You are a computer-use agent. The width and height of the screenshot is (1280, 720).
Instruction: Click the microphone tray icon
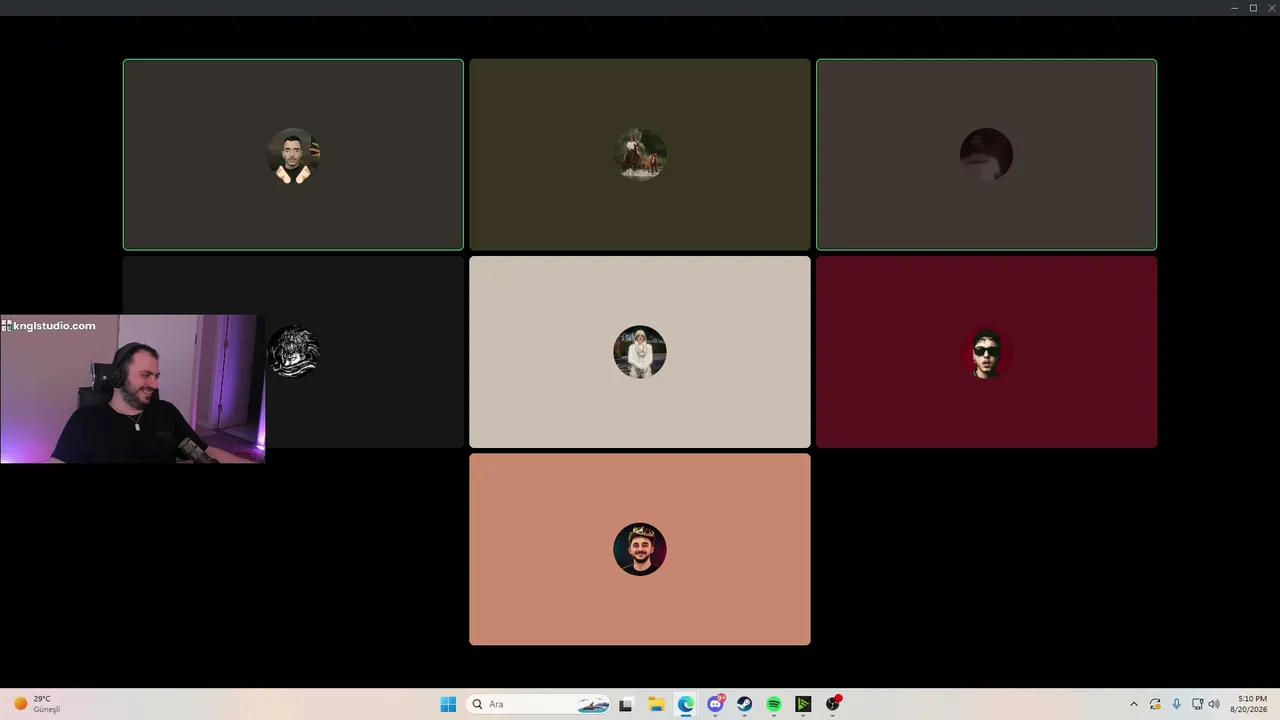coord(1176,704)
